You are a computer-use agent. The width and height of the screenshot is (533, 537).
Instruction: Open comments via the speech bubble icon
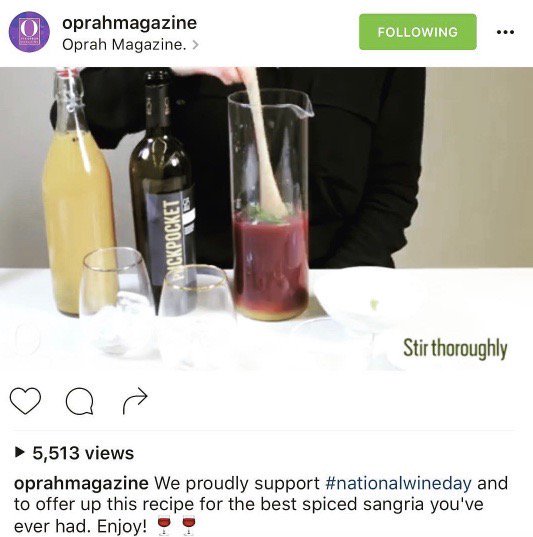pyautogui.click(x=79, y=401)
